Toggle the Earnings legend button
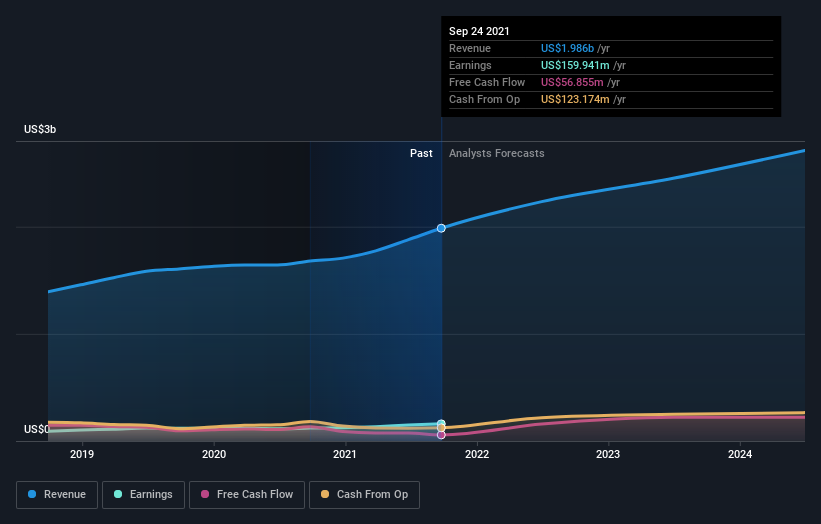This screenshot has width=821, height=524. 143,495
